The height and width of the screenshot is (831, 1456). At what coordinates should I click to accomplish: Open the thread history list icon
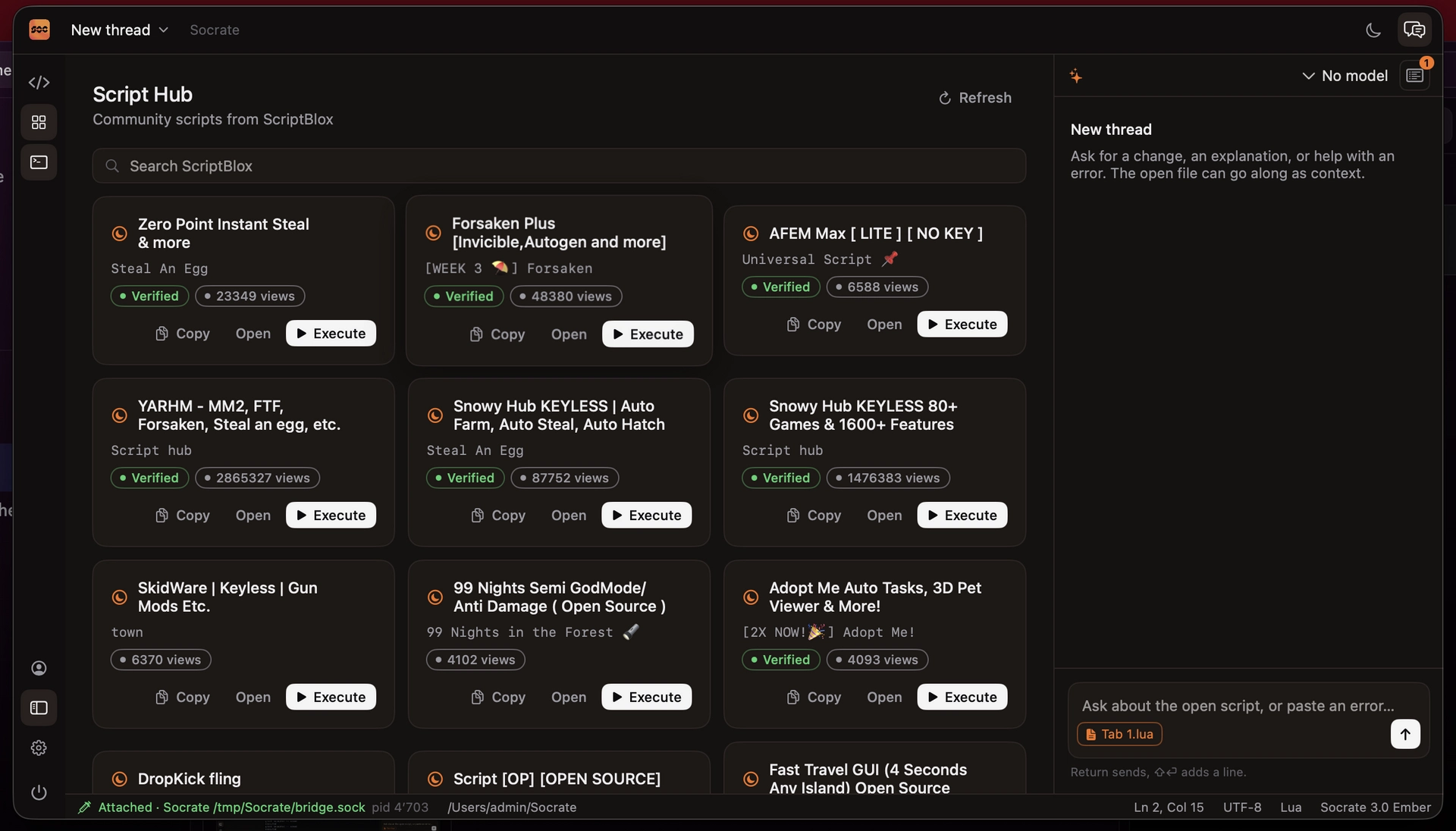[1415, 75]
